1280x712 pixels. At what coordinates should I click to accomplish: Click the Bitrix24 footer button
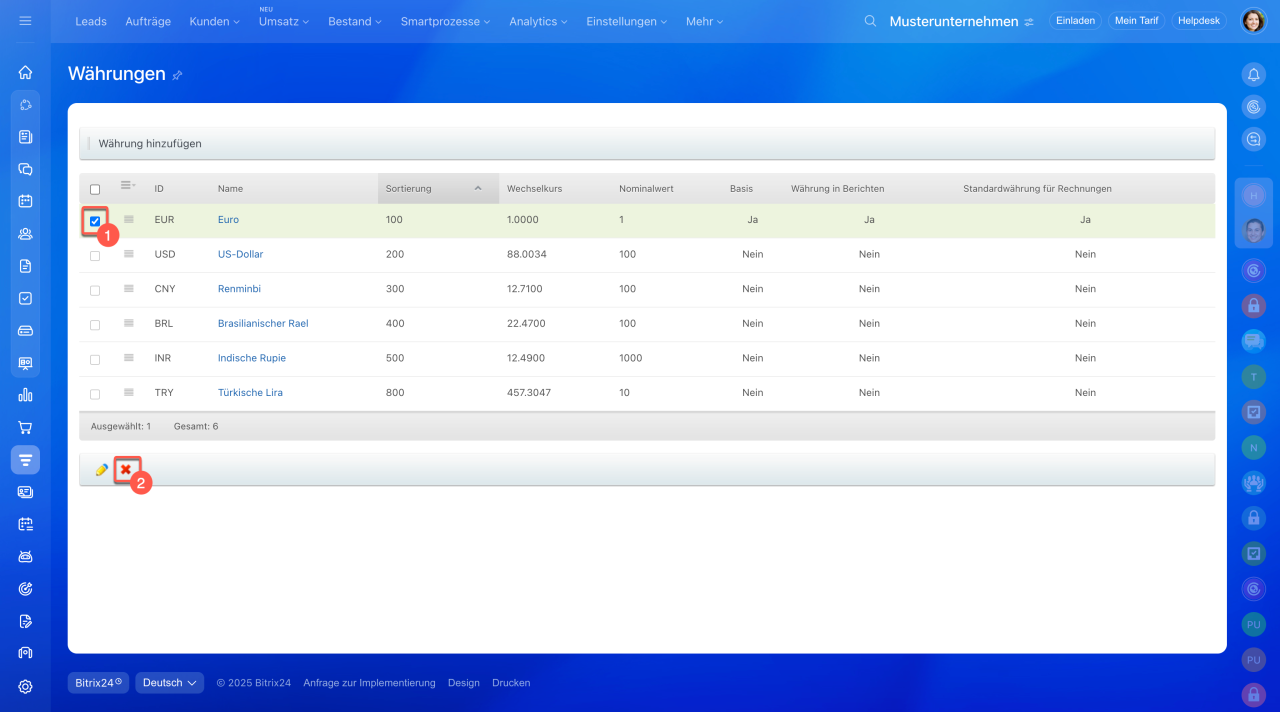click(99, 683)
